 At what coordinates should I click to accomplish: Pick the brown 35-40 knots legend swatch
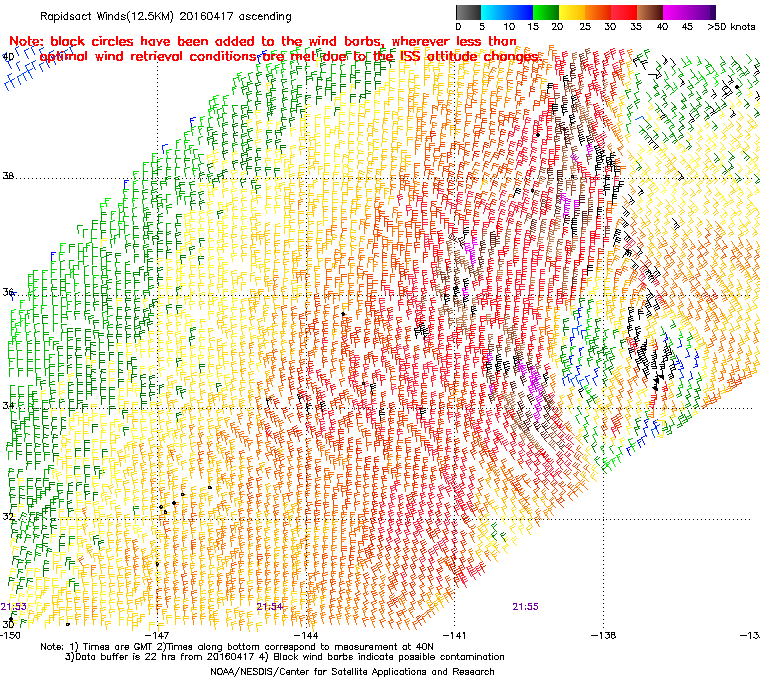[x=650, y=12]
